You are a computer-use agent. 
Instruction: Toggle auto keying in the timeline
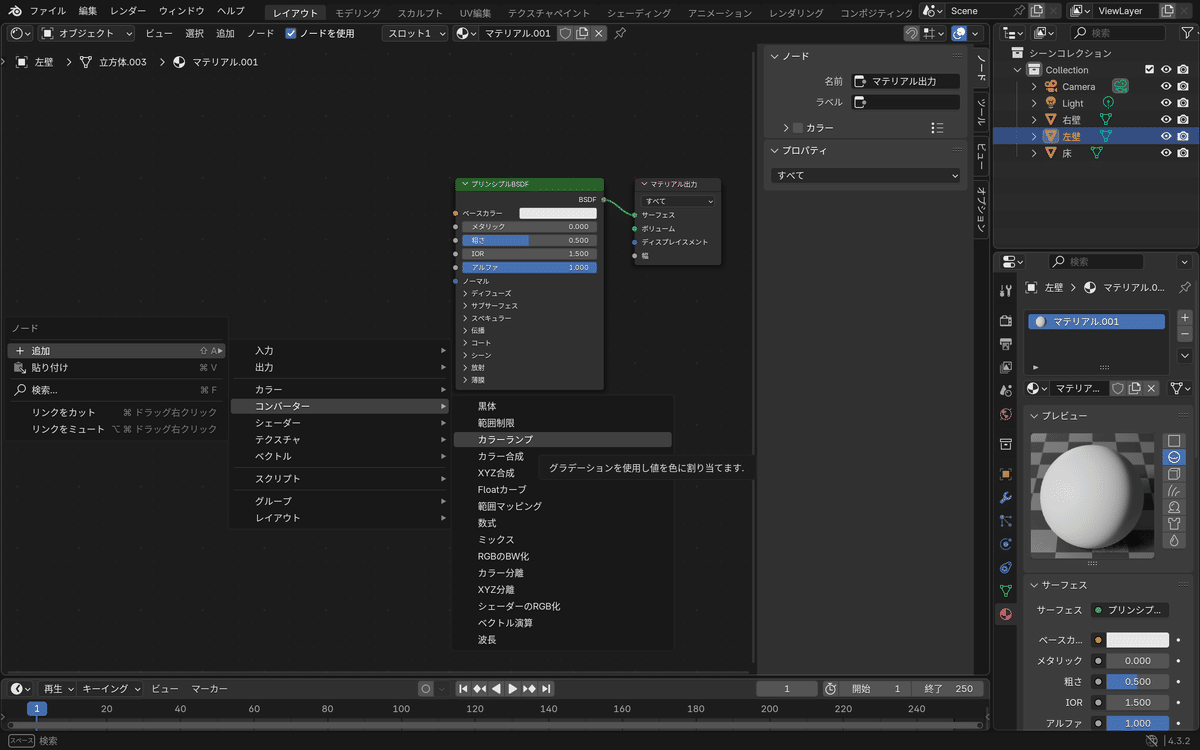(x=426, y=689)
